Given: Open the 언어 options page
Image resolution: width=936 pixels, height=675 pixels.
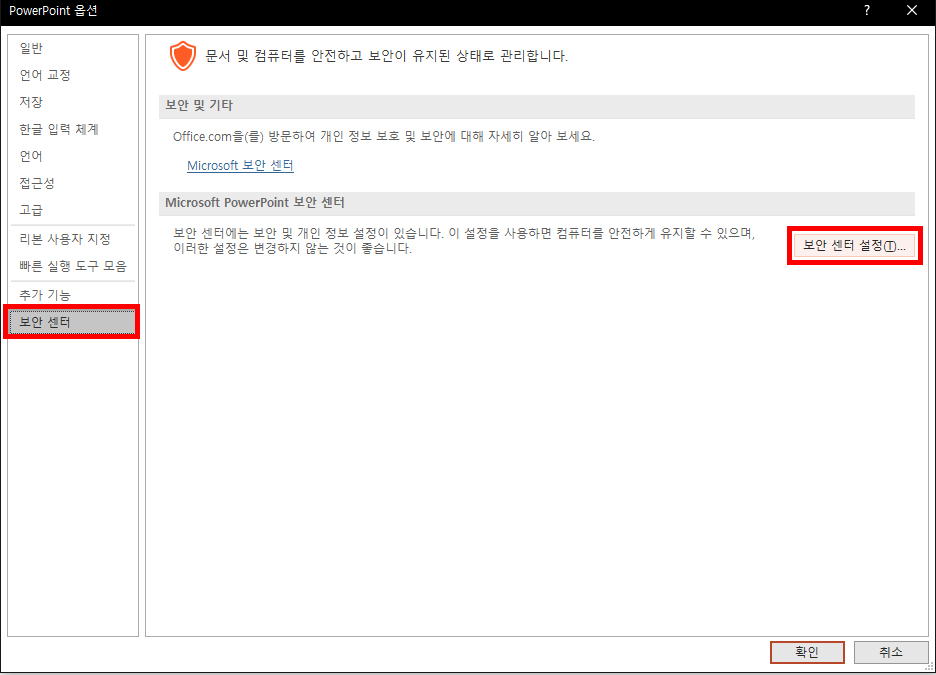Looking at the screenshot, I should tap(32, 156).
